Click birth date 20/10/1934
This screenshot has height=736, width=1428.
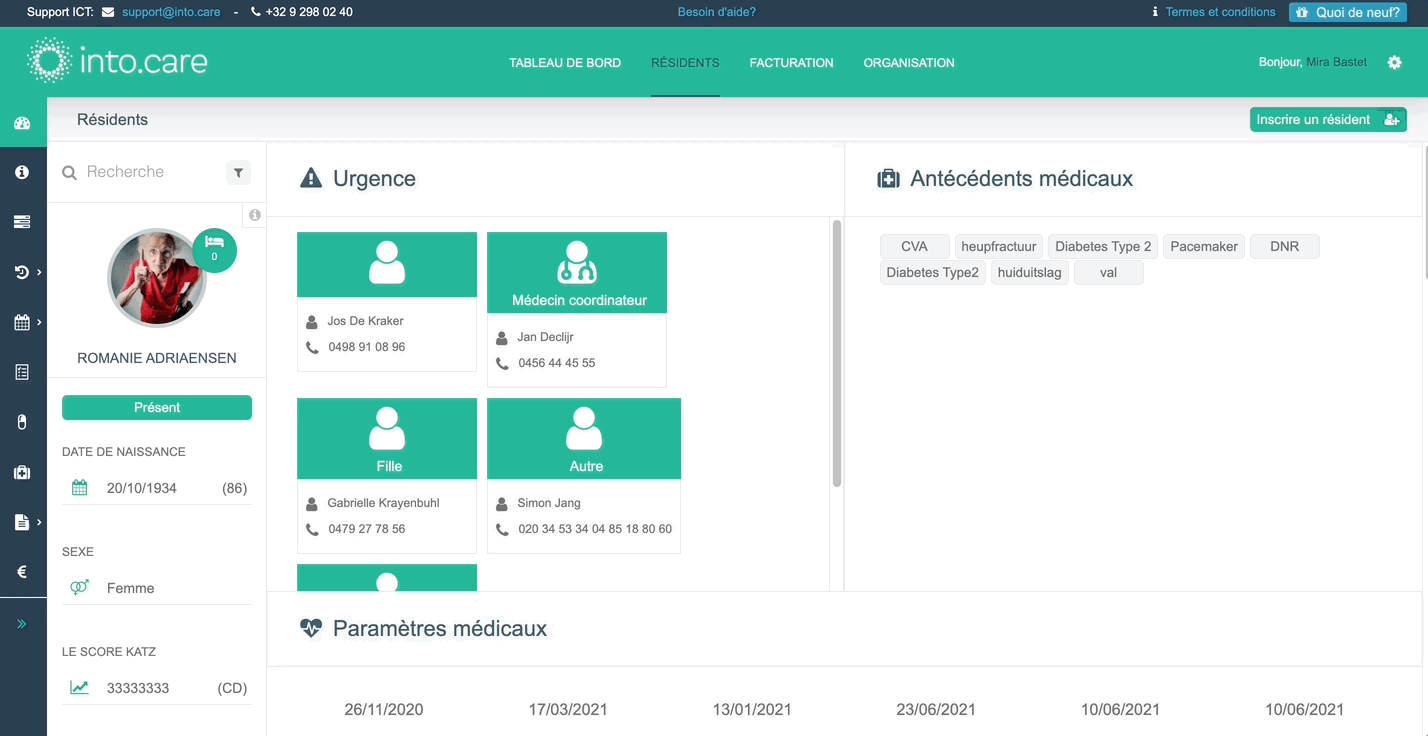143,488
